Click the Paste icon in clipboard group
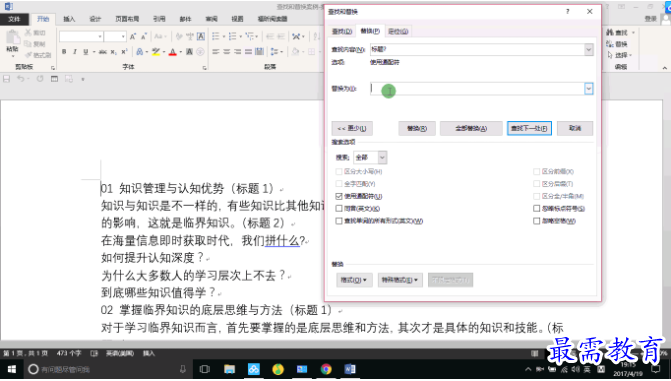 12,38
